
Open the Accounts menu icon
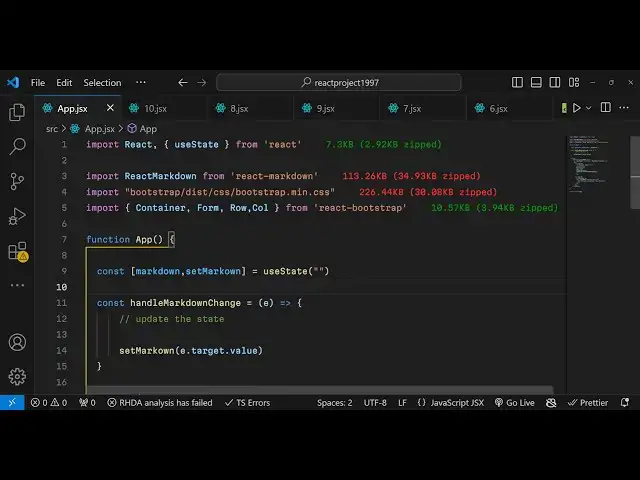tap(17, 342)
